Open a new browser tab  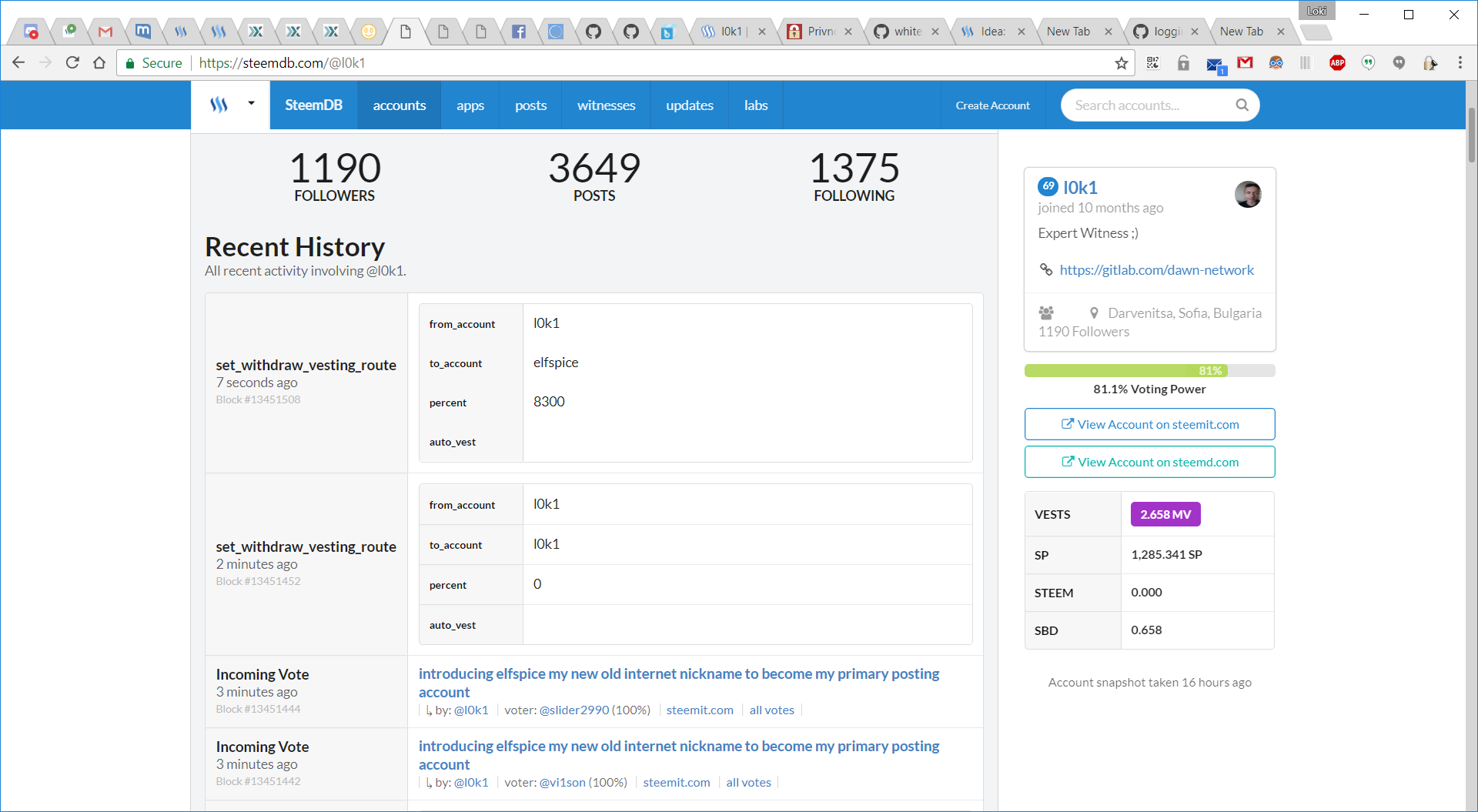pyautogui.click(x=1316, y=32)
